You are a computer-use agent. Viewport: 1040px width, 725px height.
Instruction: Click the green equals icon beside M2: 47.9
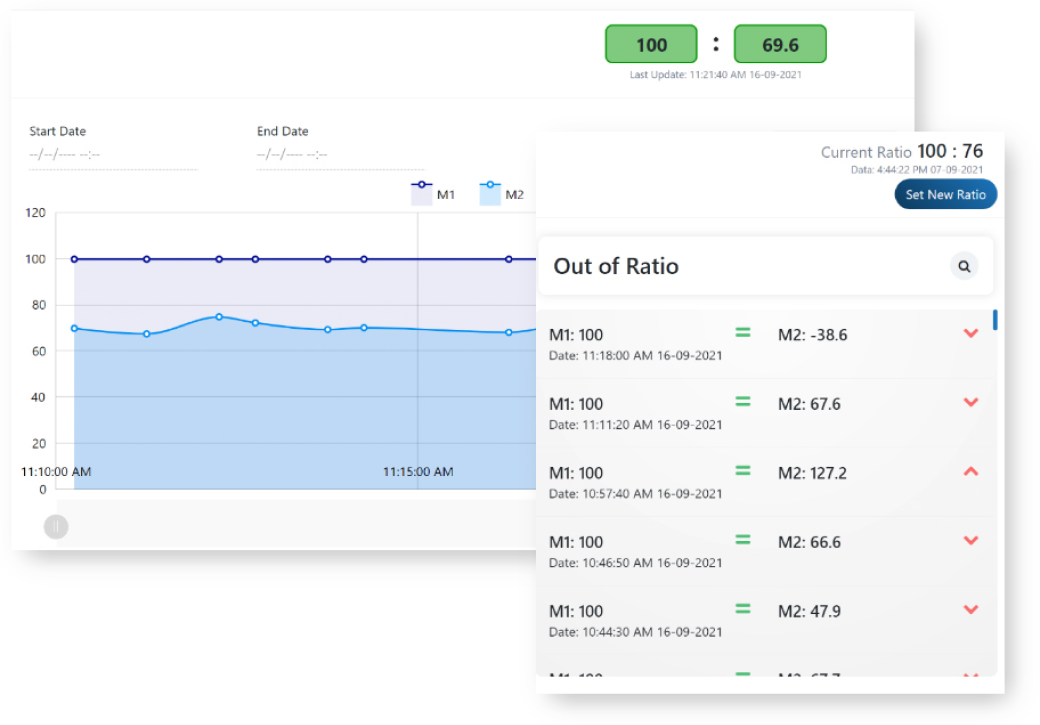[x=743, y=608]
